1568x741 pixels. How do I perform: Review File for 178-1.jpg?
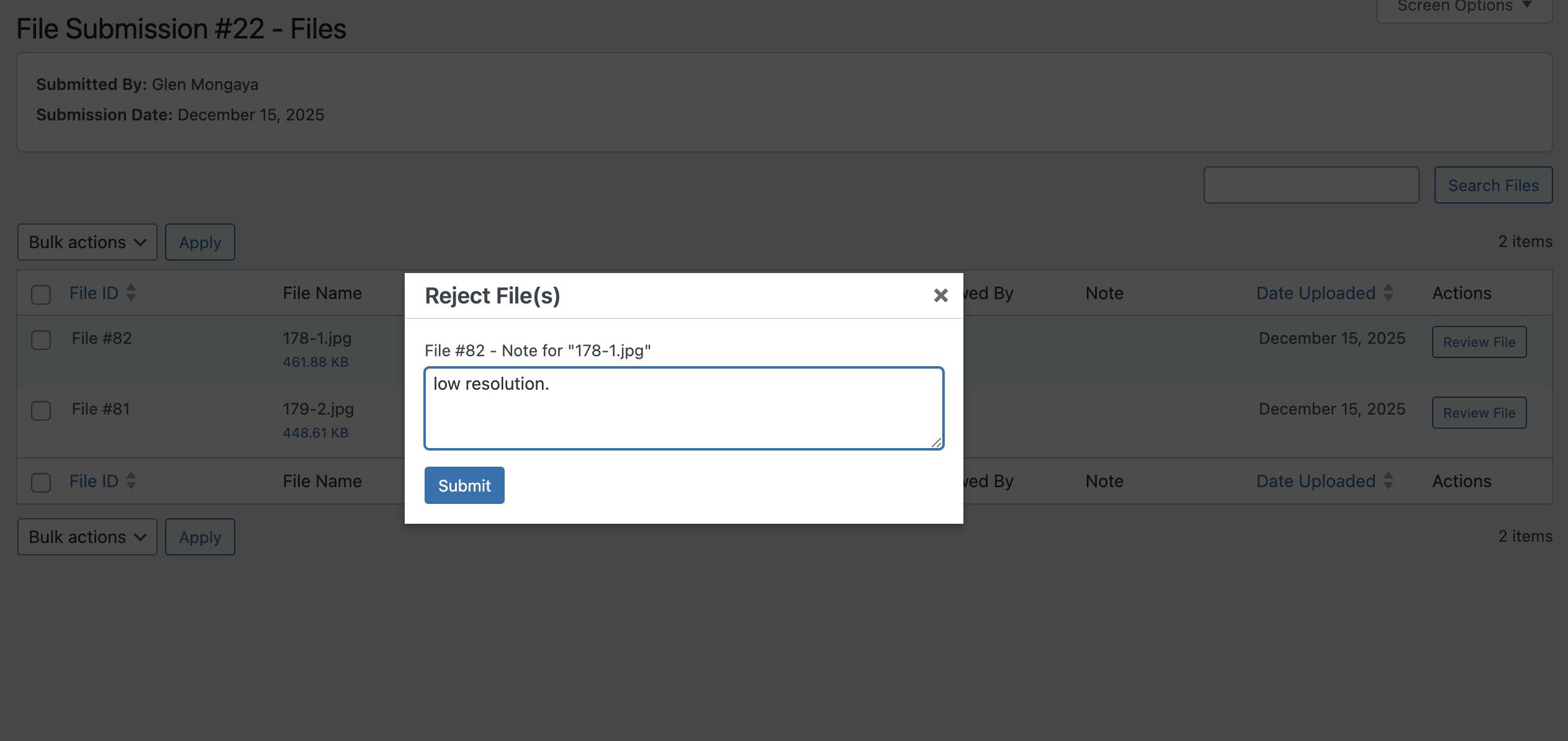[x=1478, y=342]
